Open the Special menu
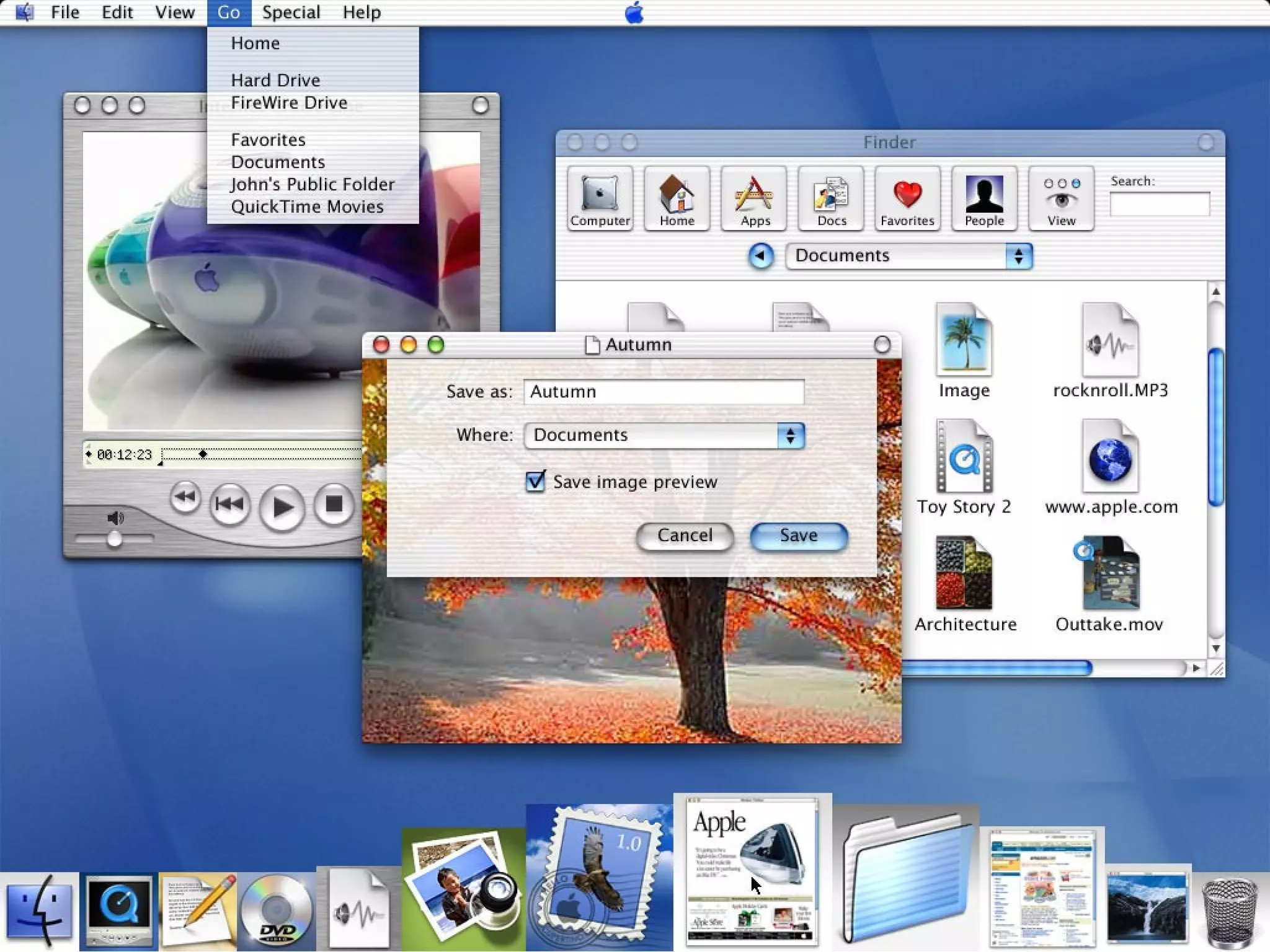The width and height of the screenshot is (1270, 952). [291, 12]
